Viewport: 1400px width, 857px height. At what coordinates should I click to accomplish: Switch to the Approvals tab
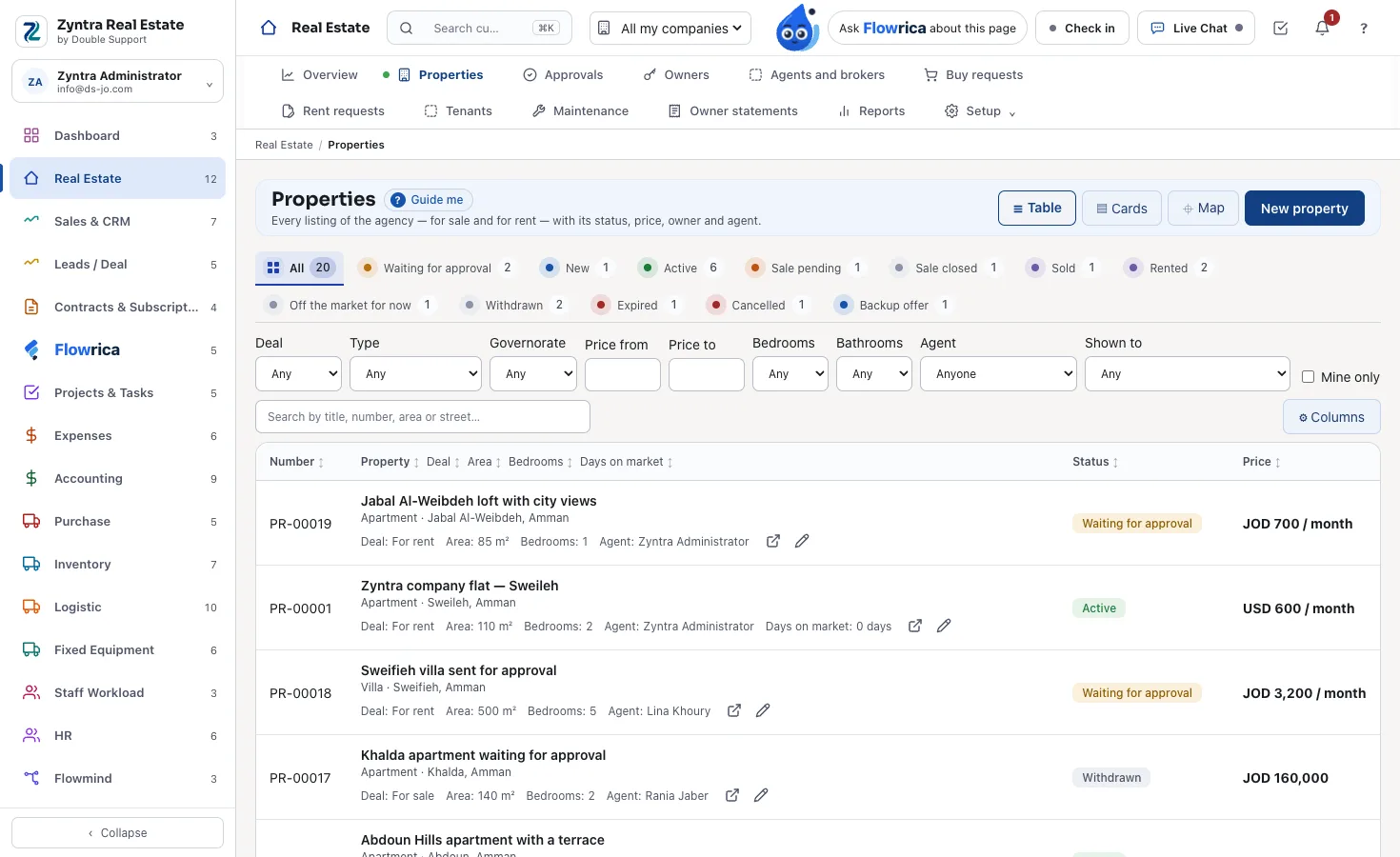(563, 74)
